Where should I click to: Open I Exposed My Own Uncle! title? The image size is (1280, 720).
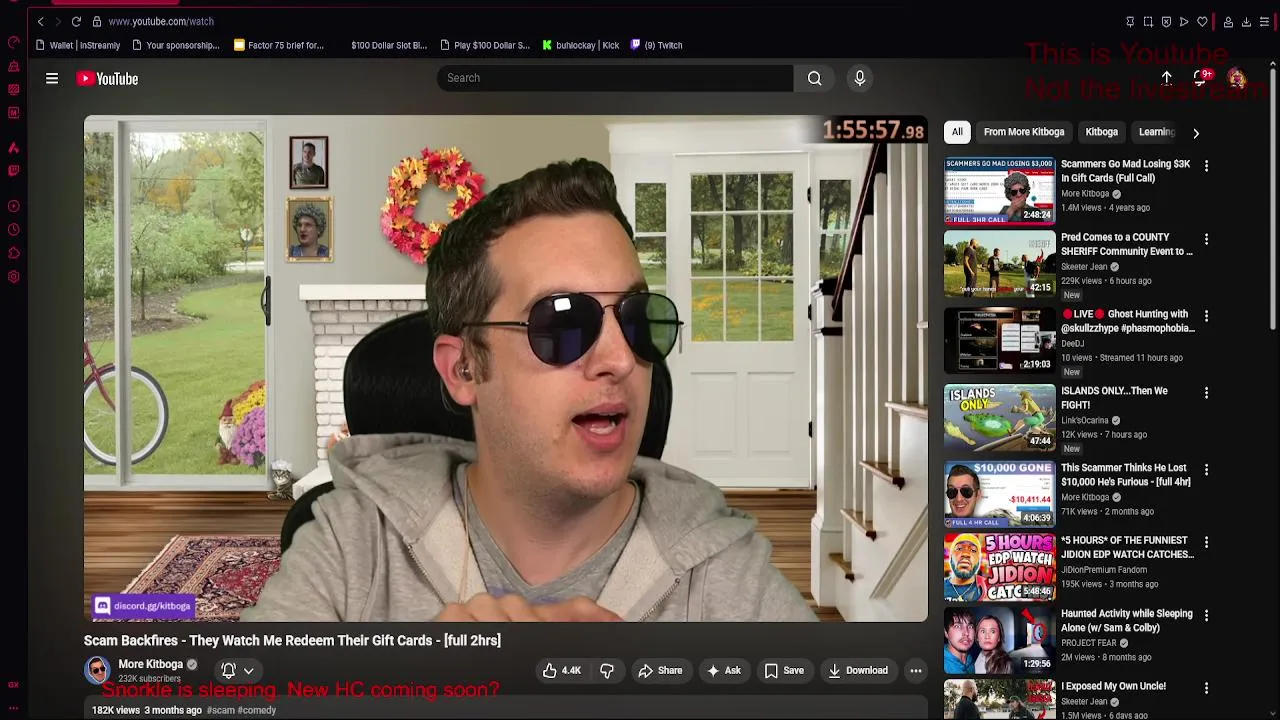pyautogui.click(x=1113, y=686)
